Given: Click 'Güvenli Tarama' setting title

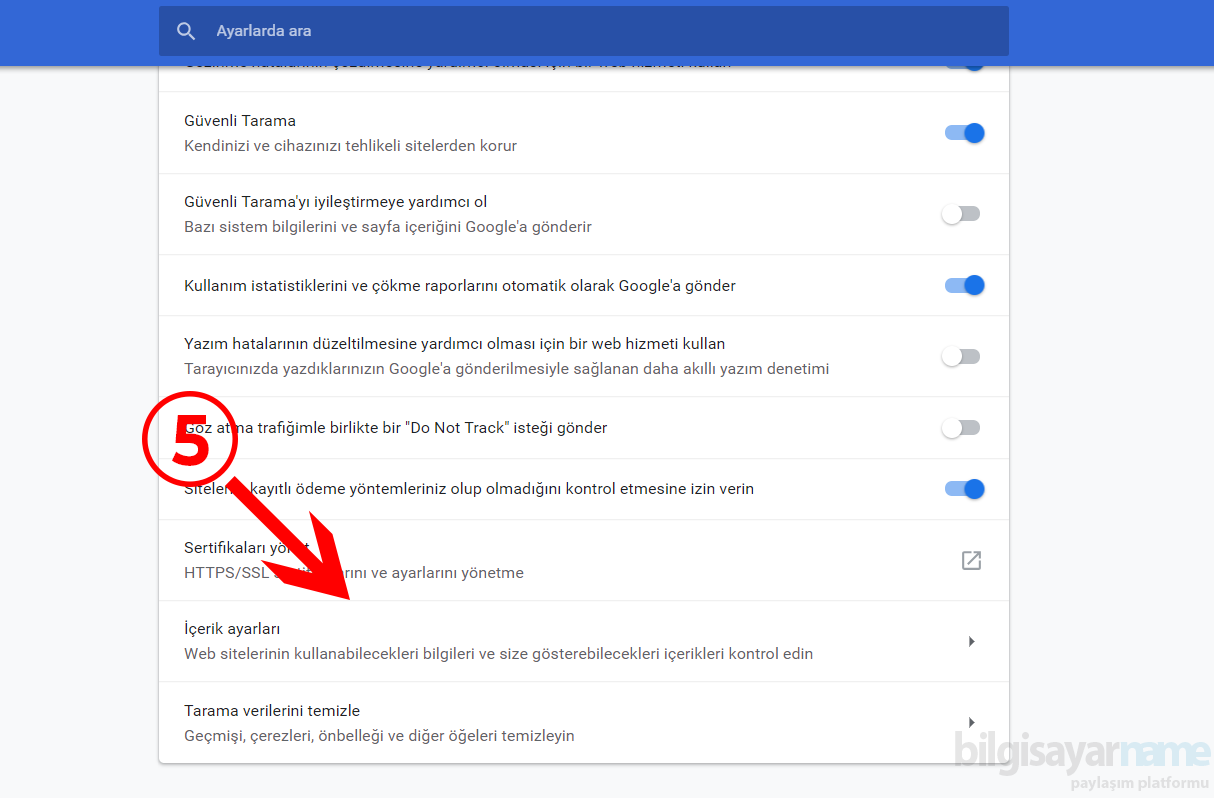Looking at the screenshot, I should click(240, 121).
